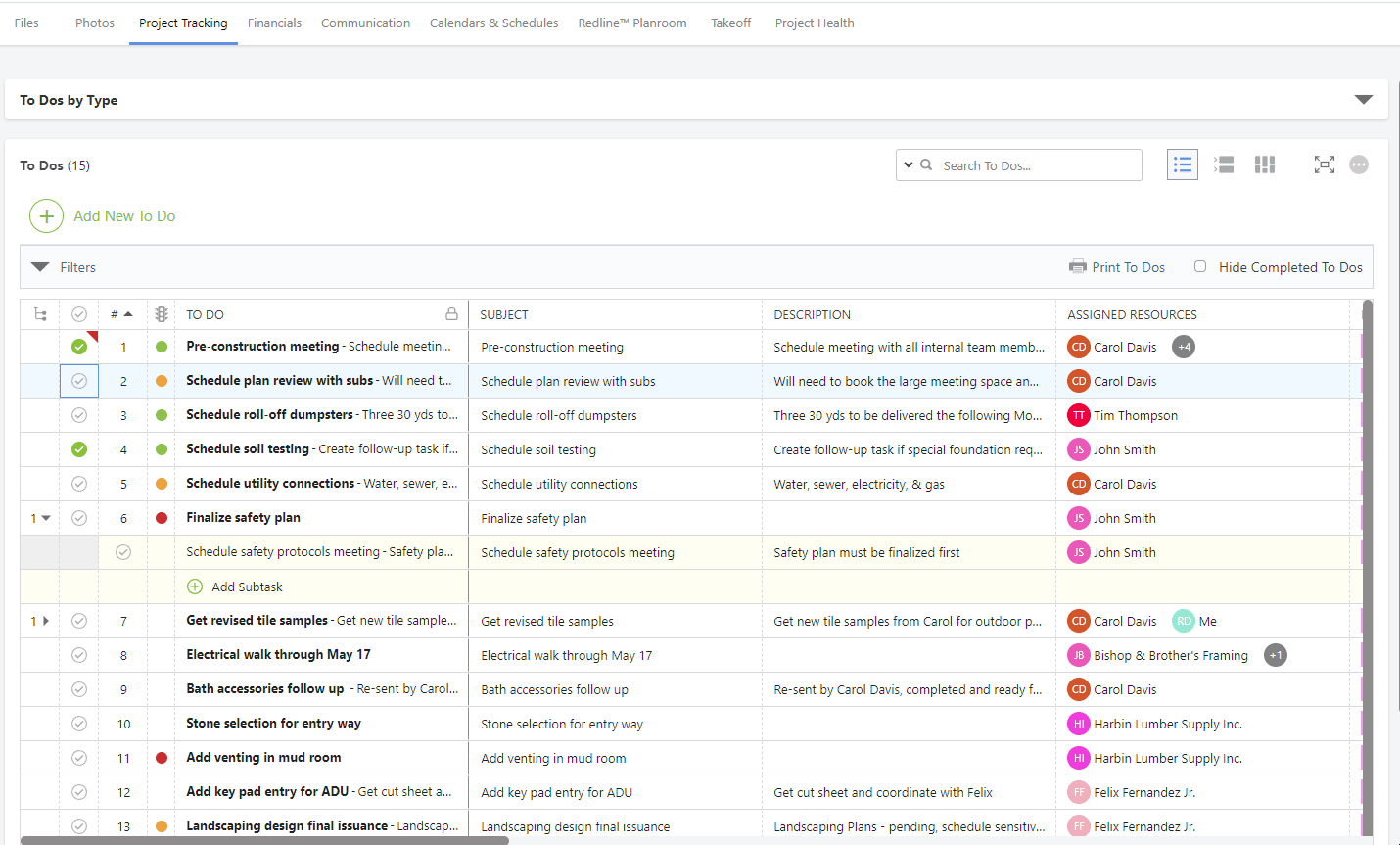Click red priority dot for Add venting task
The height and width of the screenshot is (845, 1400).
pyautogui.click(x=162, y=758)
